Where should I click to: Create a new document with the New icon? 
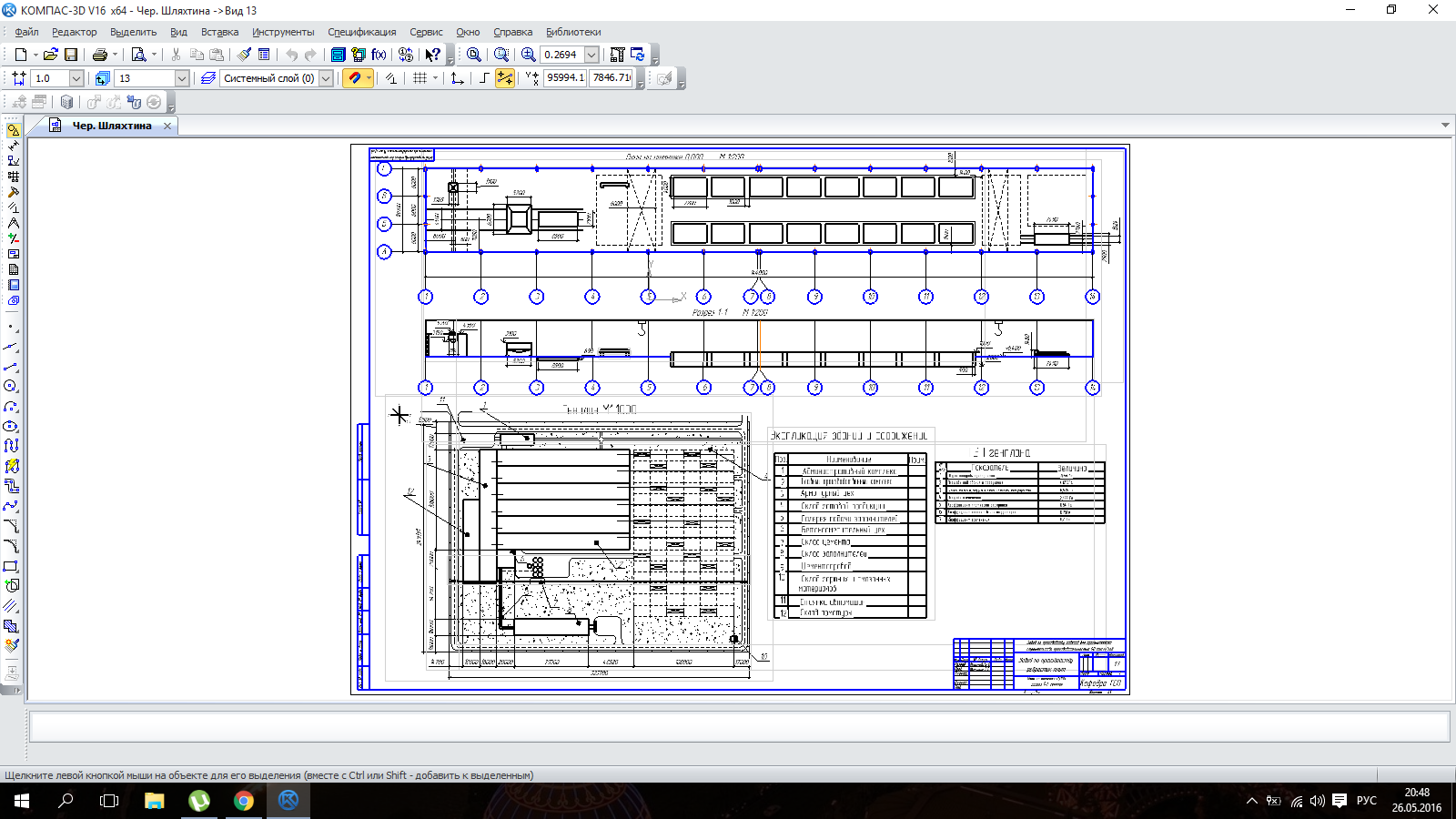pyautogui.click(x=20, y=55)
